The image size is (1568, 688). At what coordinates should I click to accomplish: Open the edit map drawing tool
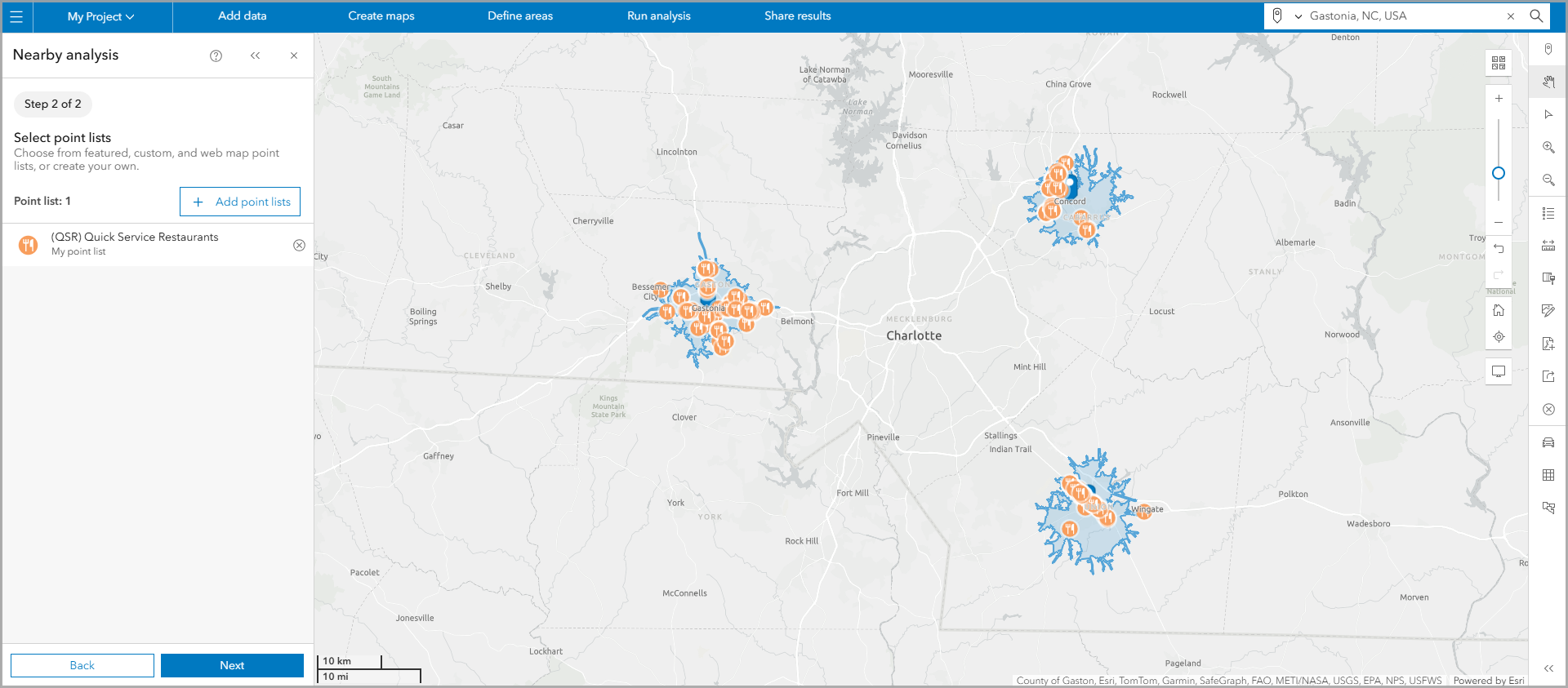[1548, 310]
